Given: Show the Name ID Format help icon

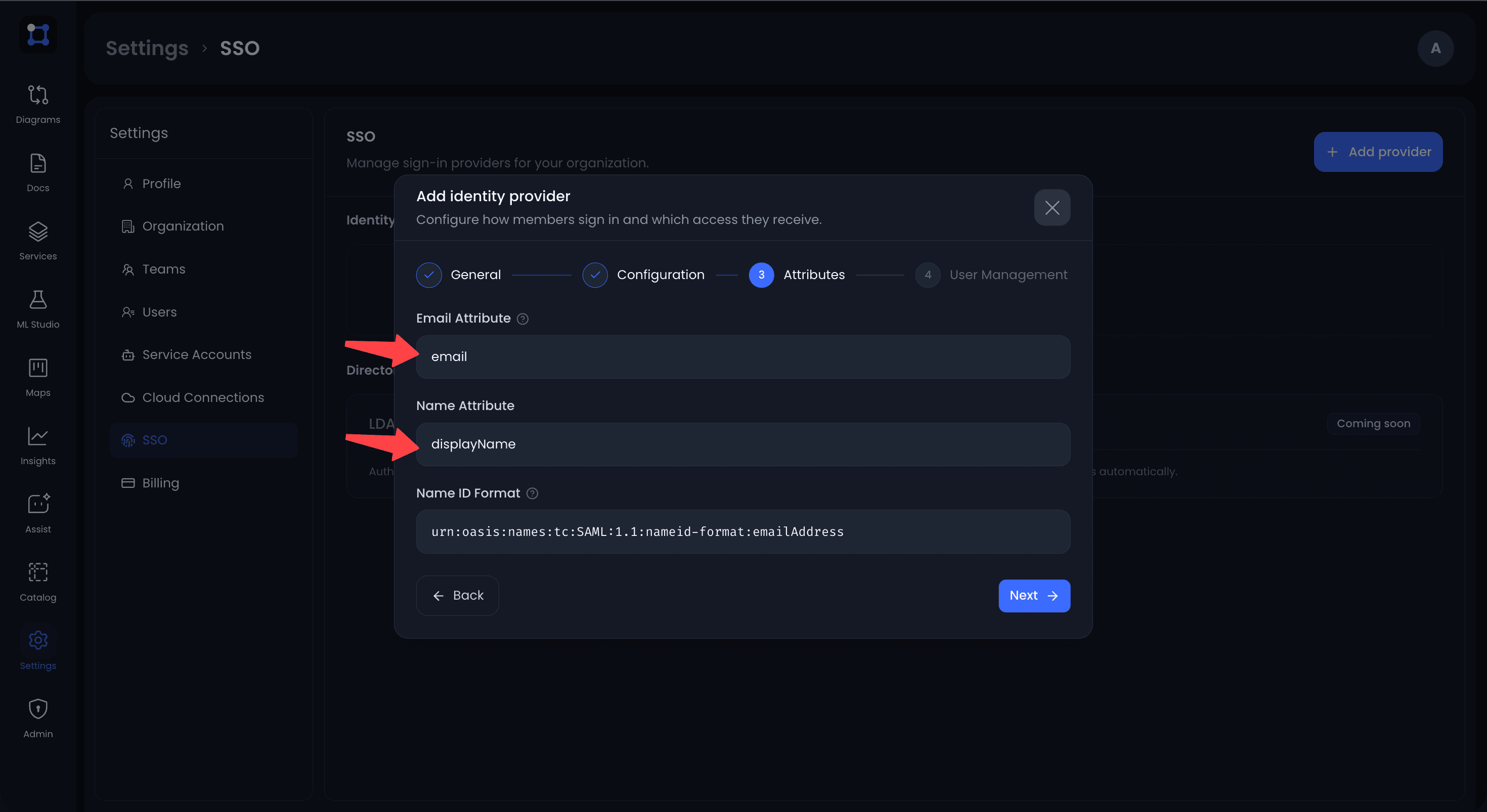Looking at the screenshot, I should click(532, 493).
